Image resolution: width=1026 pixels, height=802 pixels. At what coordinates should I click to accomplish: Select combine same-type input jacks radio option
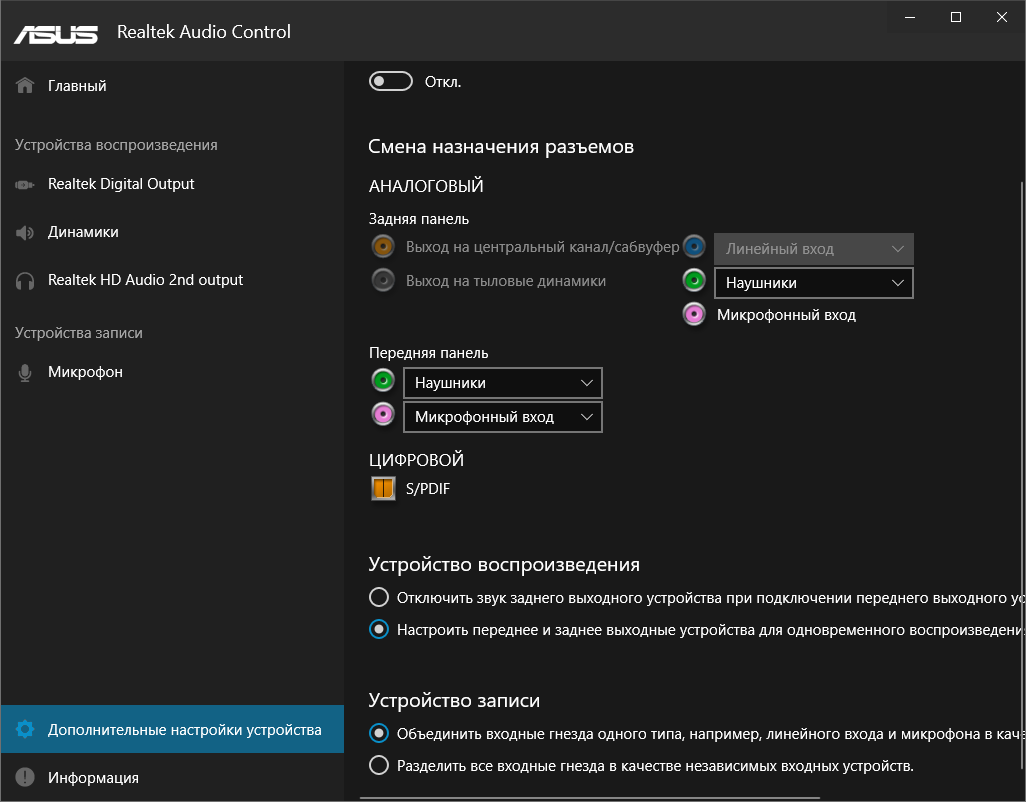pos(379,733)
